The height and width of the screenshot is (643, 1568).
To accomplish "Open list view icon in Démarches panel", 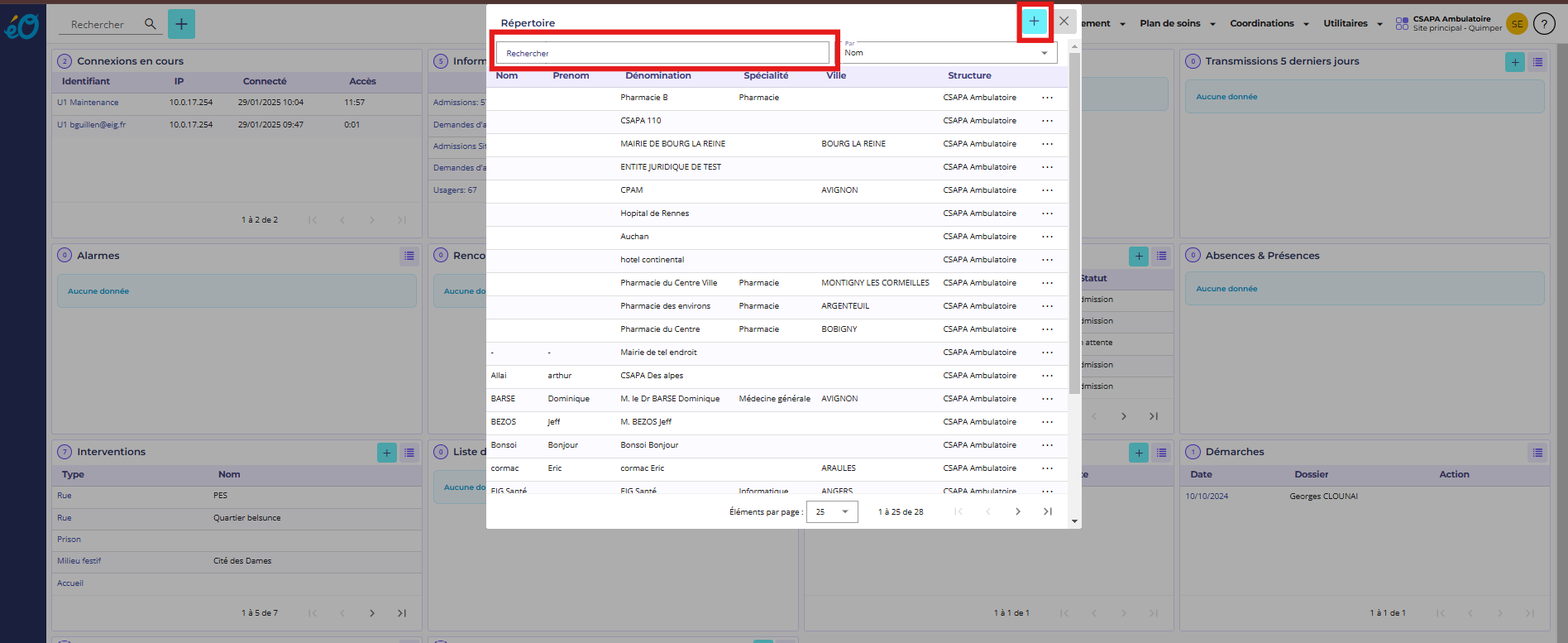I will pos(1537,453).
